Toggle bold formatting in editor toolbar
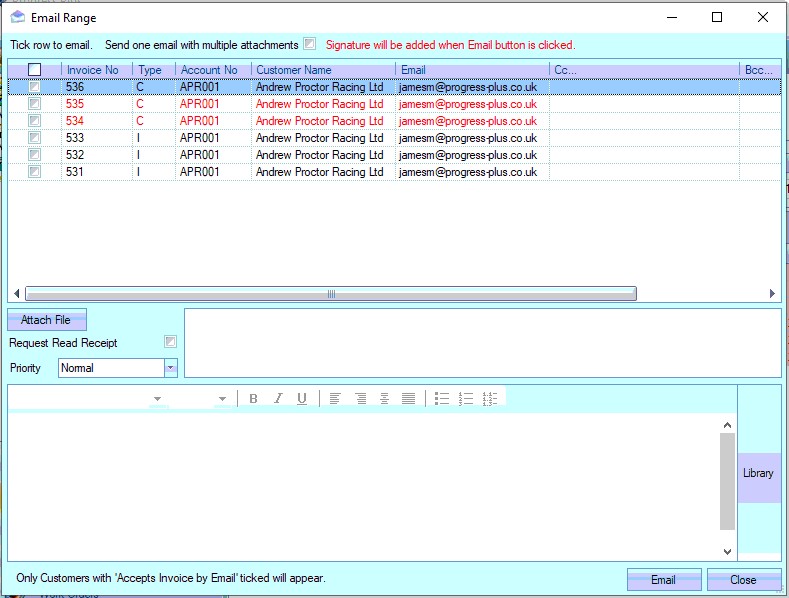The image size is (789, 598). point(253,398)
